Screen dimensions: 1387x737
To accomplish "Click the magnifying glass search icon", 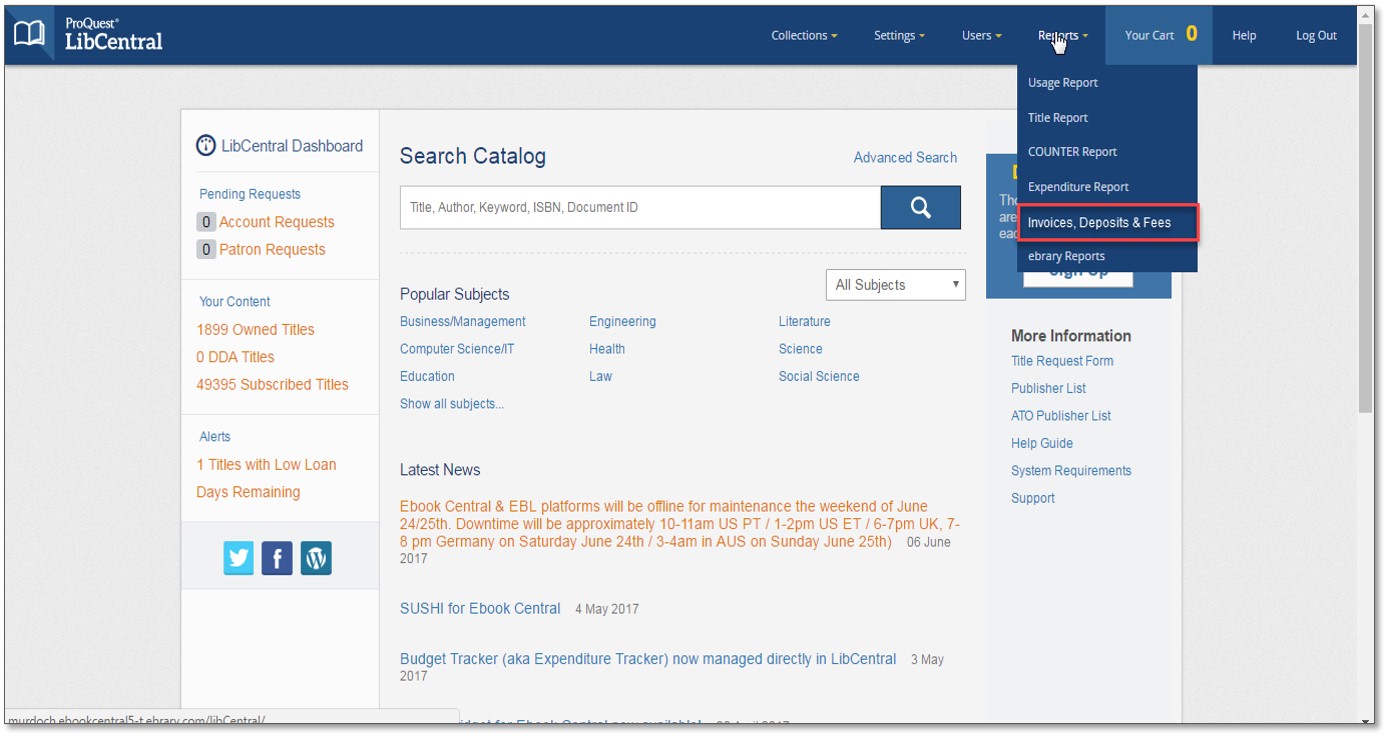I will (x=919, y=208).
